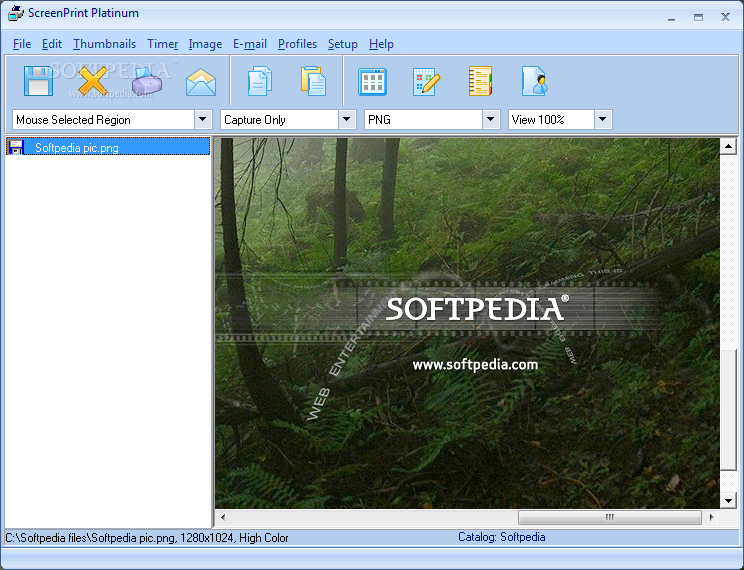The image size is (744, 570).
Task: Open the View 100% zoom dropdown arrow
Action: point(603,120)
